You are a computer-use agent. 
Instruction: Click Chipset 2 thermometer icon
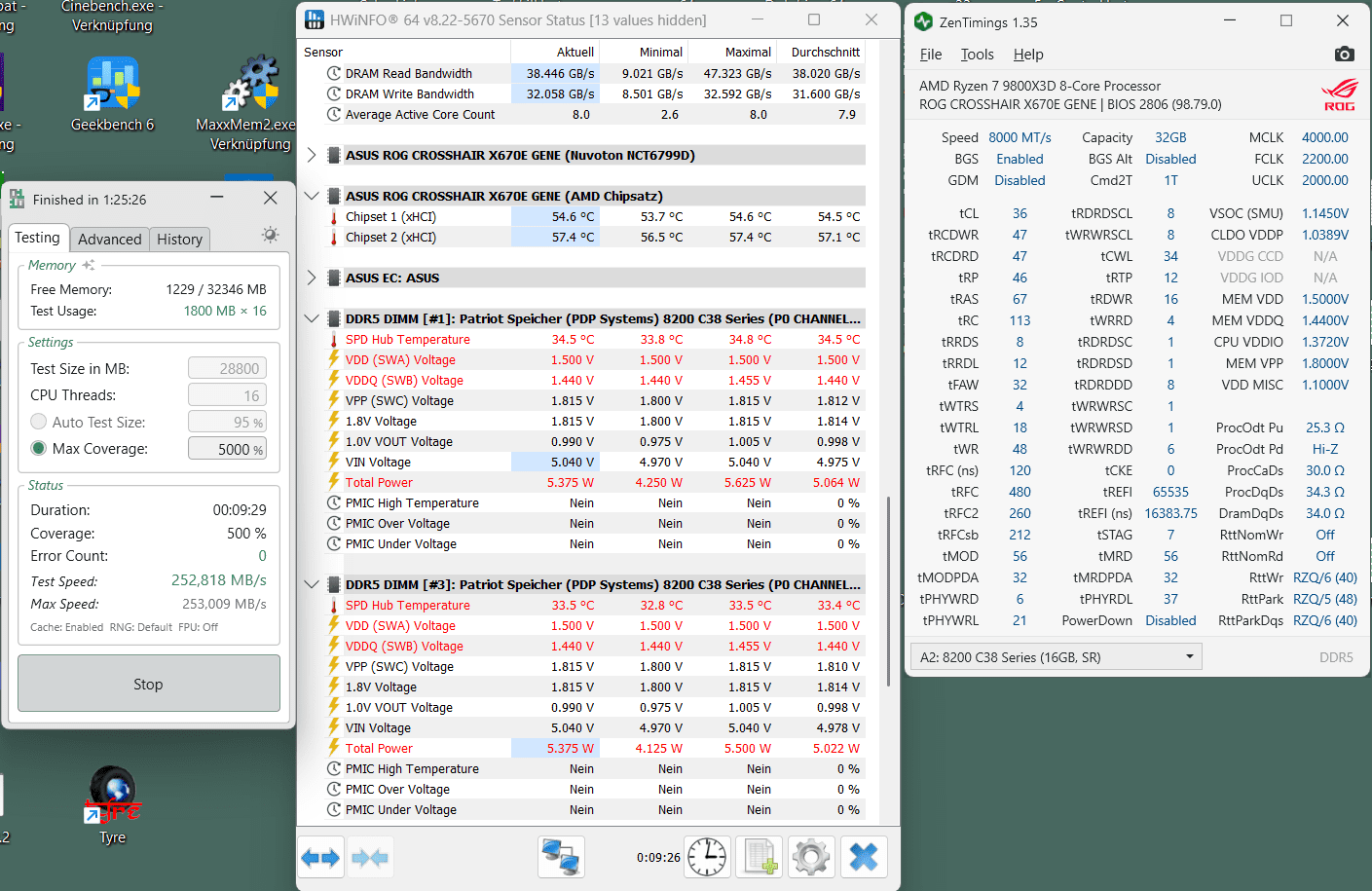(333, 237)
